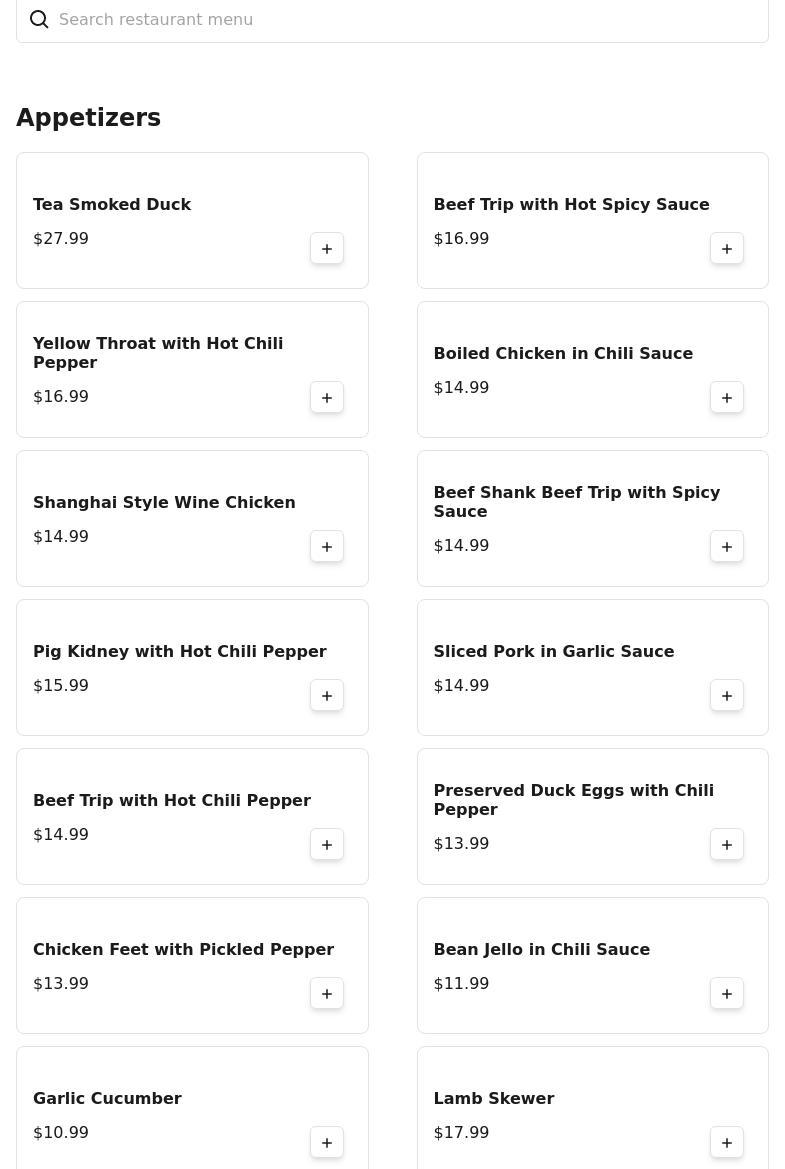The height and width of the screenshot is (1169, 785).
Task: Add Beef Trip with Hot Chili Pepper
Action: tap(327, 845)
